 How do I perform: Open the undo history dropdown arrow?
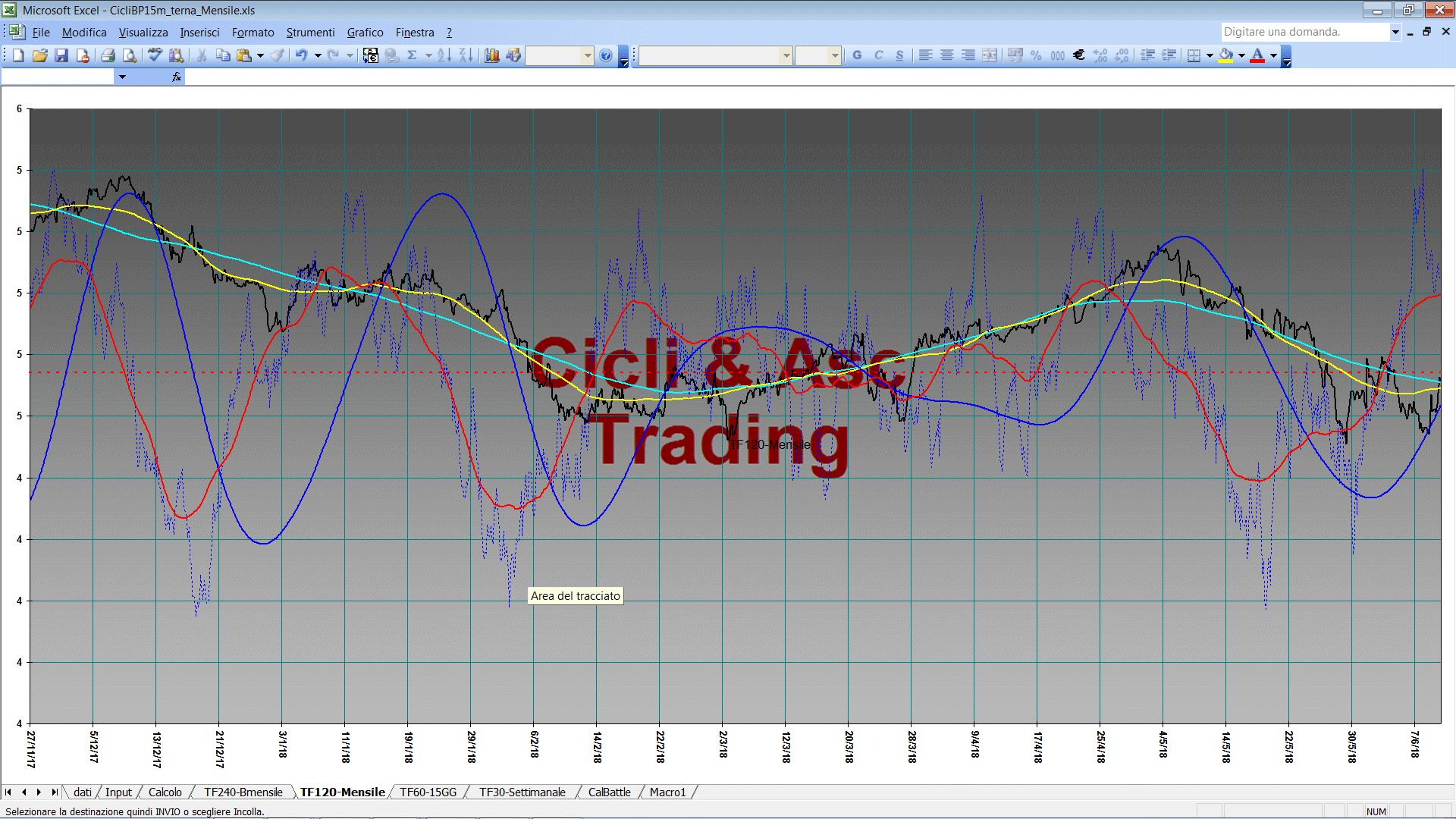point(318,55)
